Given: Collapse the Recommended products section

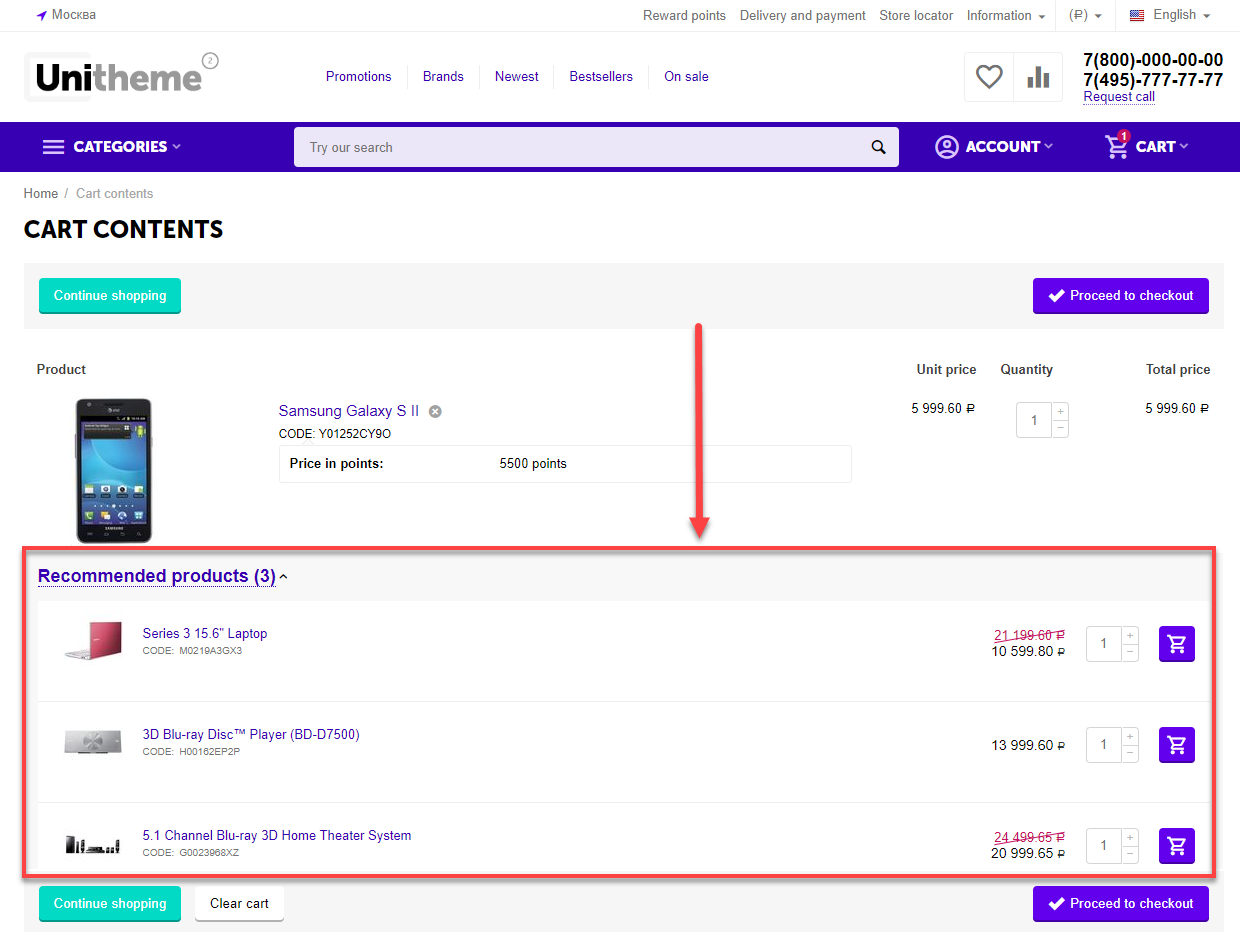Looking at the screenshot, I should [163, 576].
